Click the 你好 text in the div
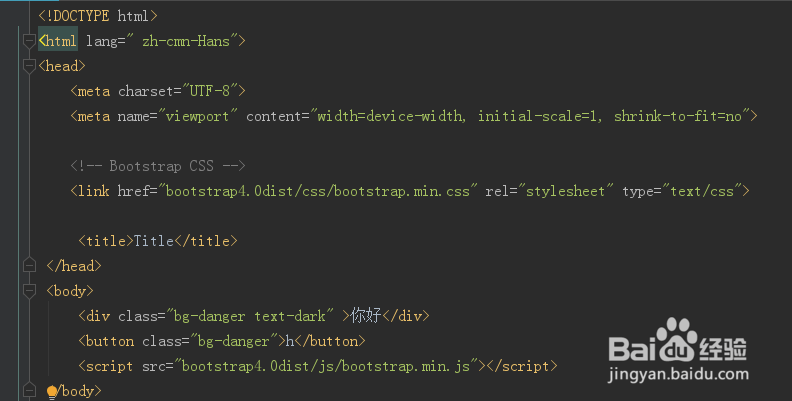The height and width of the screenshot is (401, 792). (x=366, y=316)
